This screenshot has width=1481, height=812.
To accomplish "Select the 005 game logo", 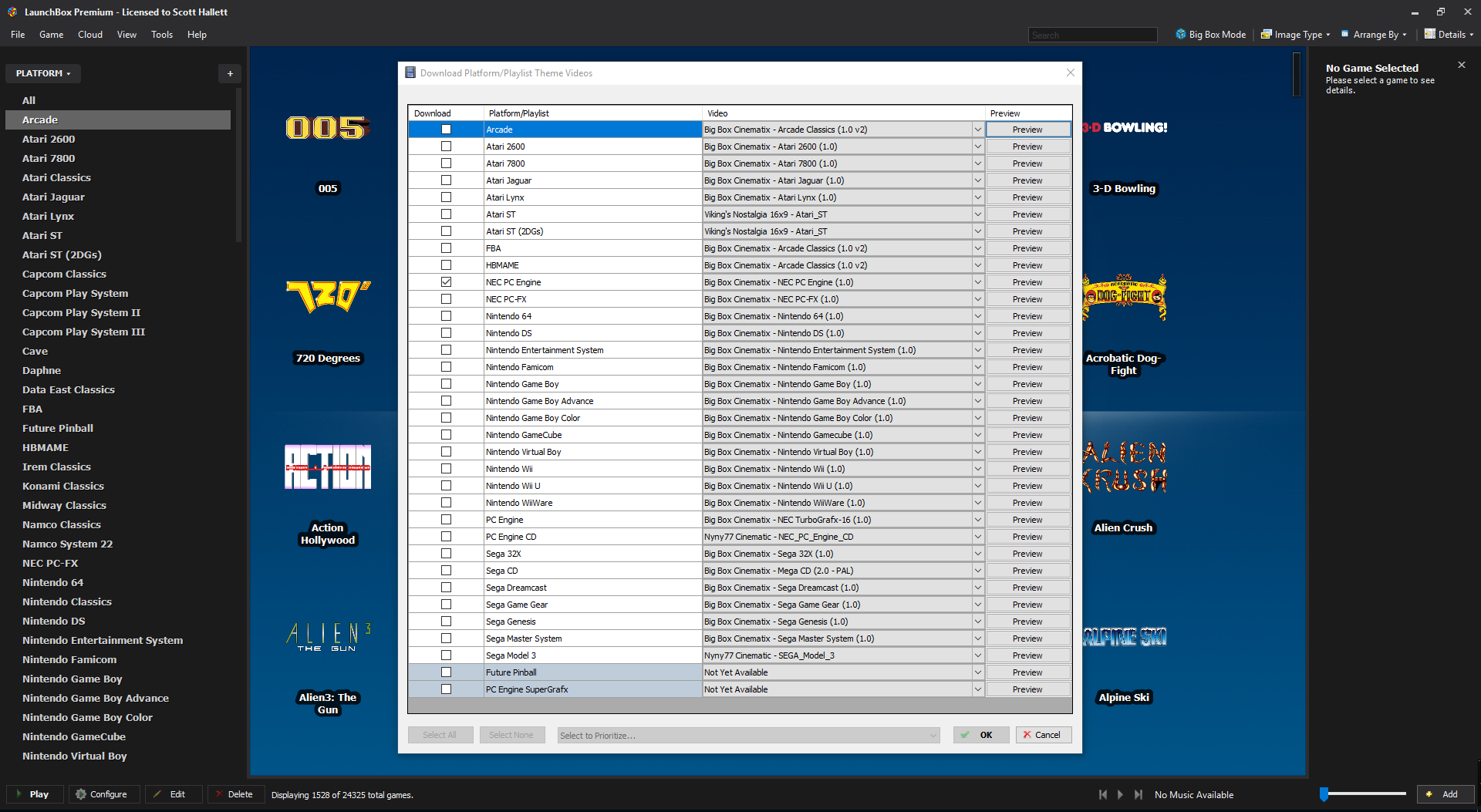I will [328, 127].
